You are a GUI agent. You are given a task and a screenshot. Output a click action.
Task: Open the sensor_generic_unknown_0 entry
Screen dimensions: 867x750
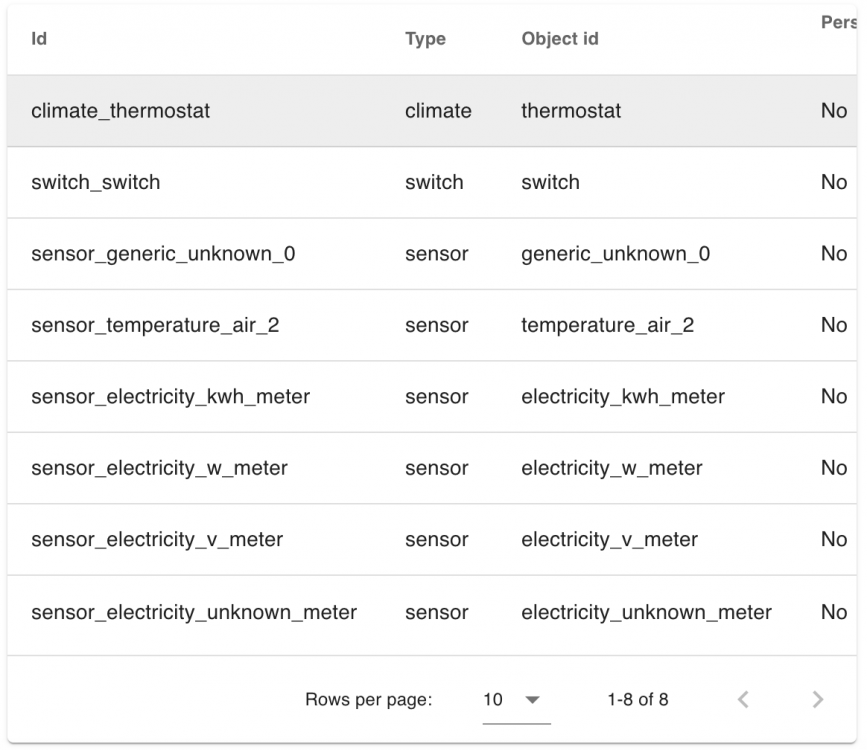tap(163, 254)
